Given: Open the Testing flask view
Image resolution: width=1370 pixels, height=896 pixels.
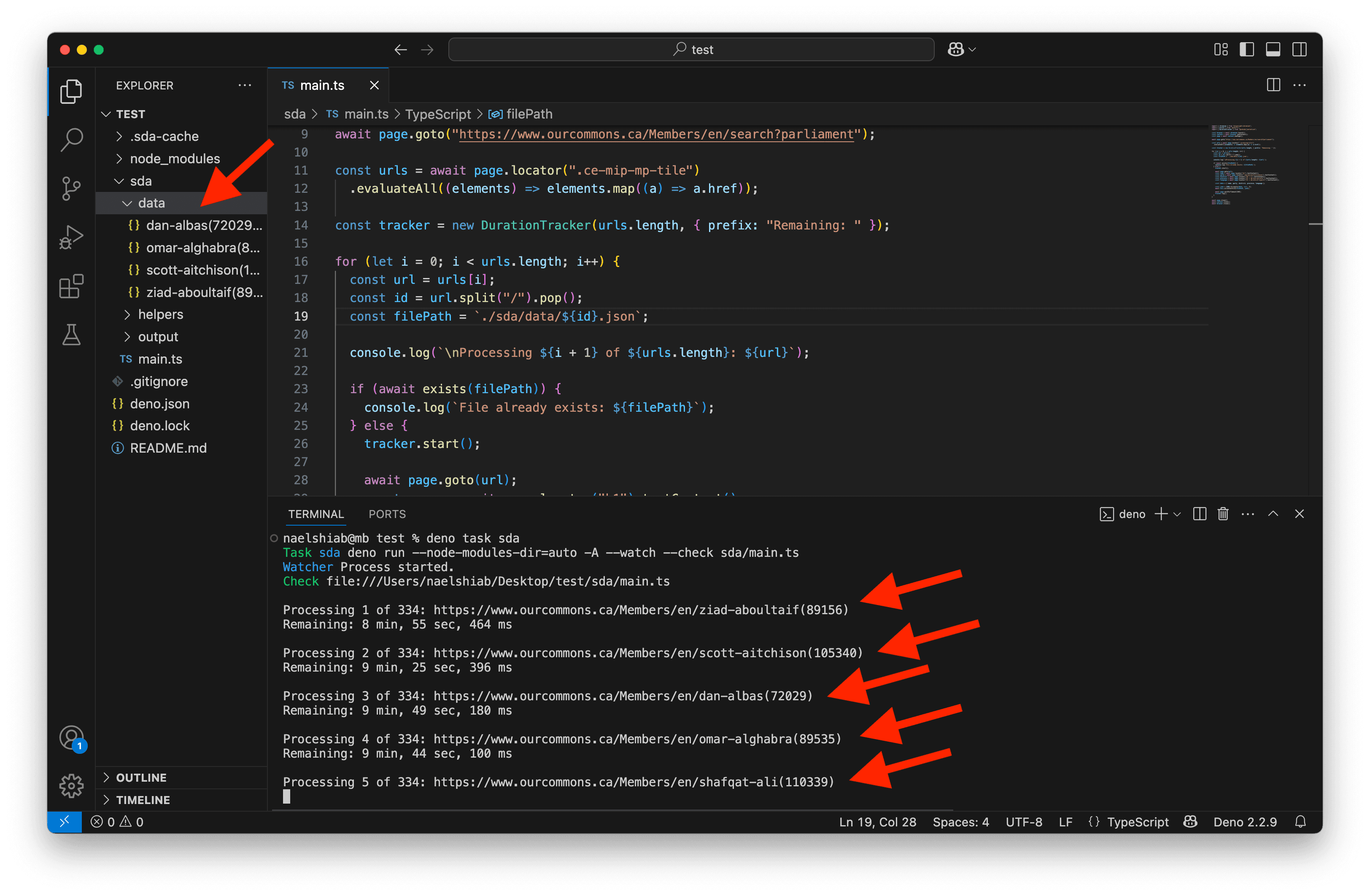Looking at the screenshot, I should coord(71,335).
